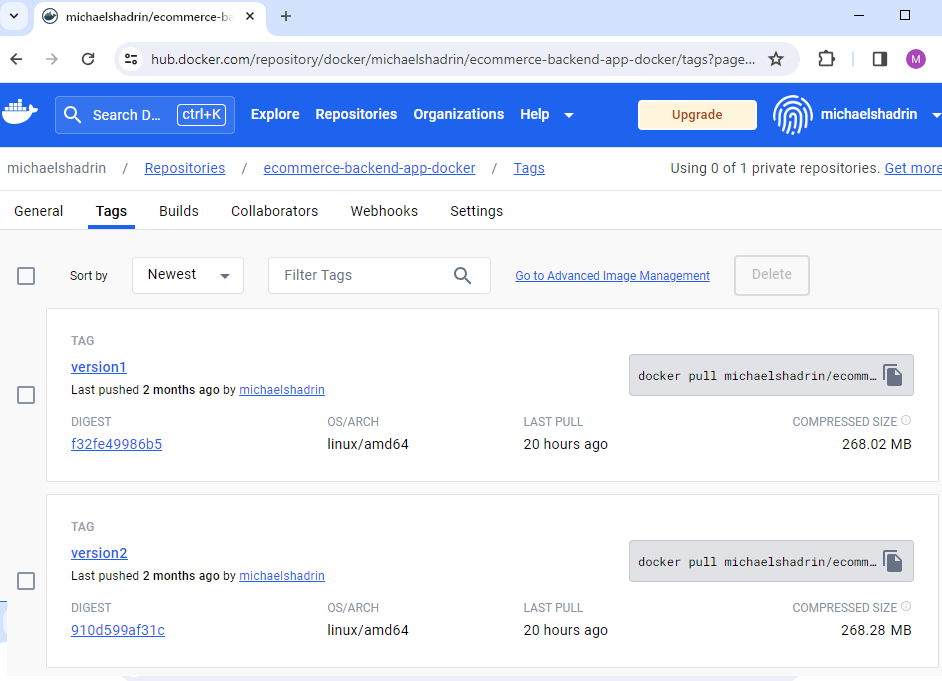Focus the Search Docker Hub field
The image size is (942, 681).
coord(145,115)
